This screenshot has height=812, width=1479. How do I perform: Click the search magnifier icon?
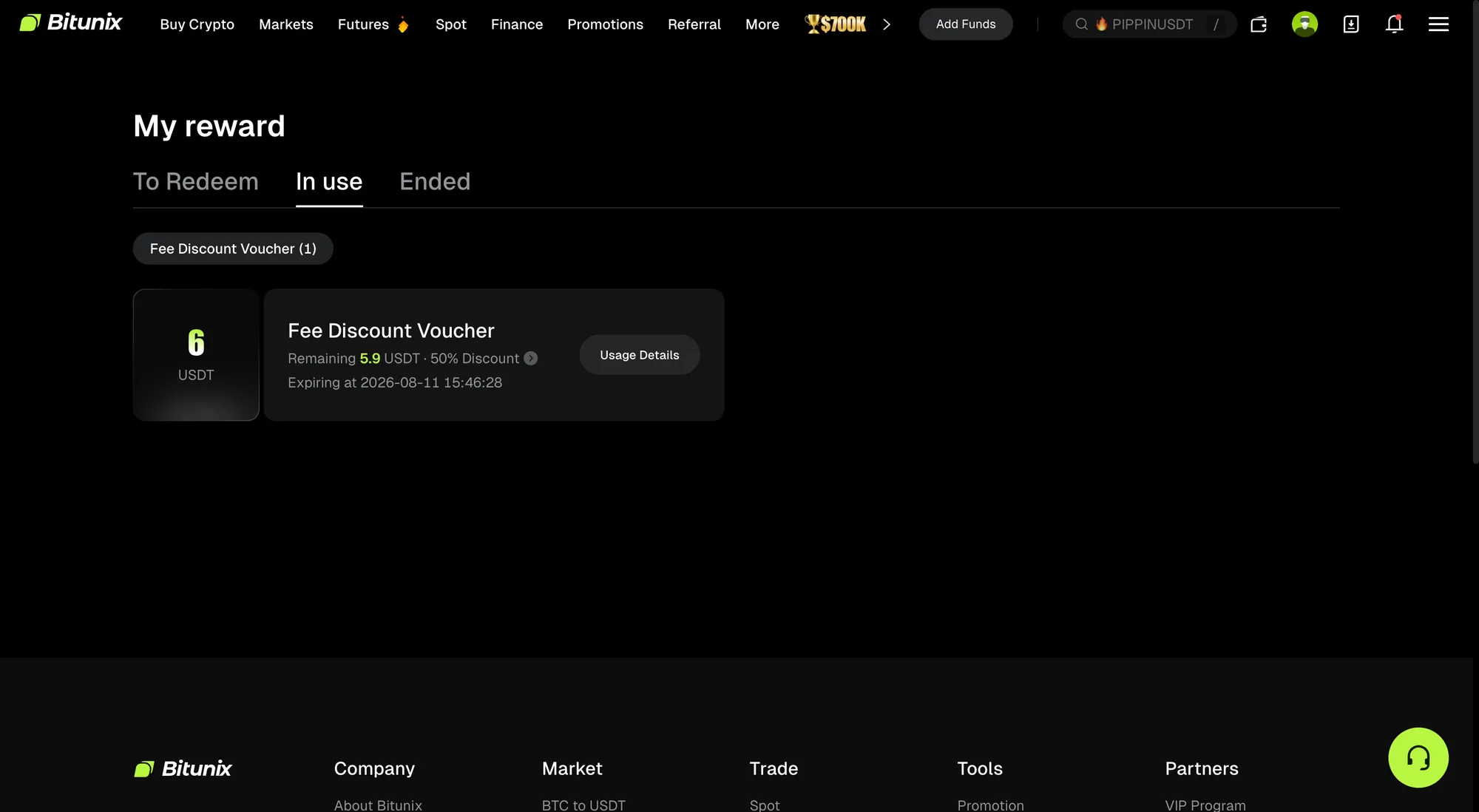point(1081,24)
